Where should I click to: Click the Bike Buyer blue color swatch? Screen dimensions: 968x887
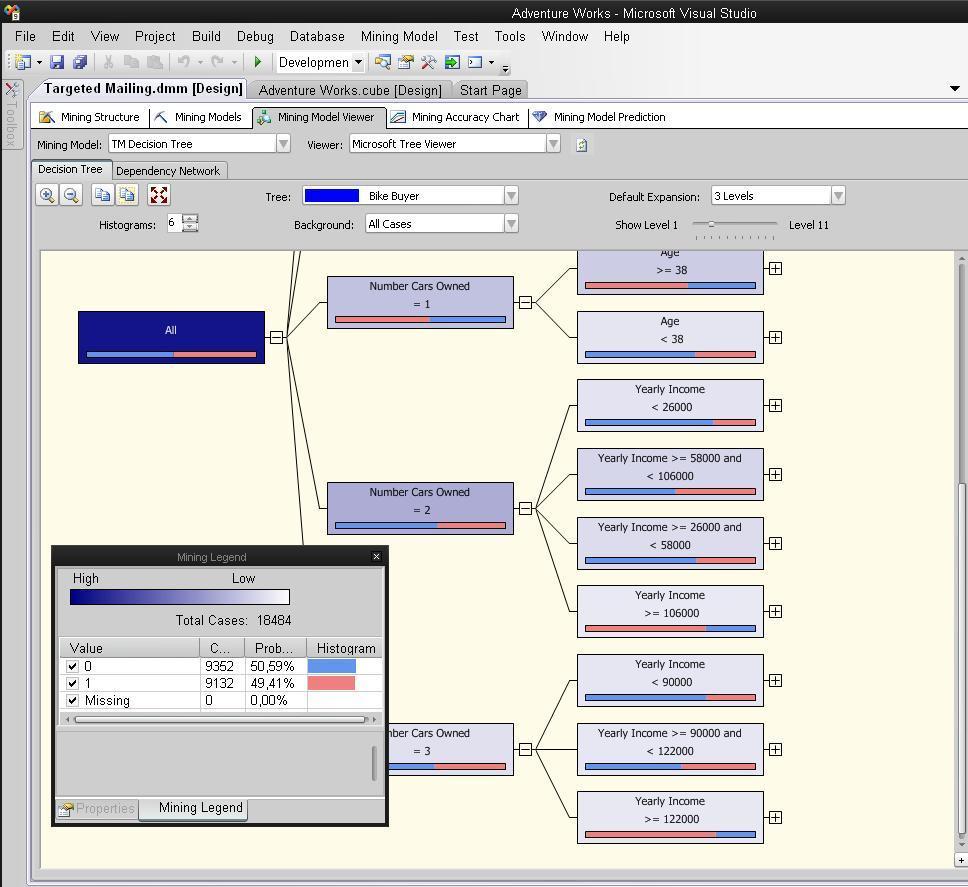332,196
